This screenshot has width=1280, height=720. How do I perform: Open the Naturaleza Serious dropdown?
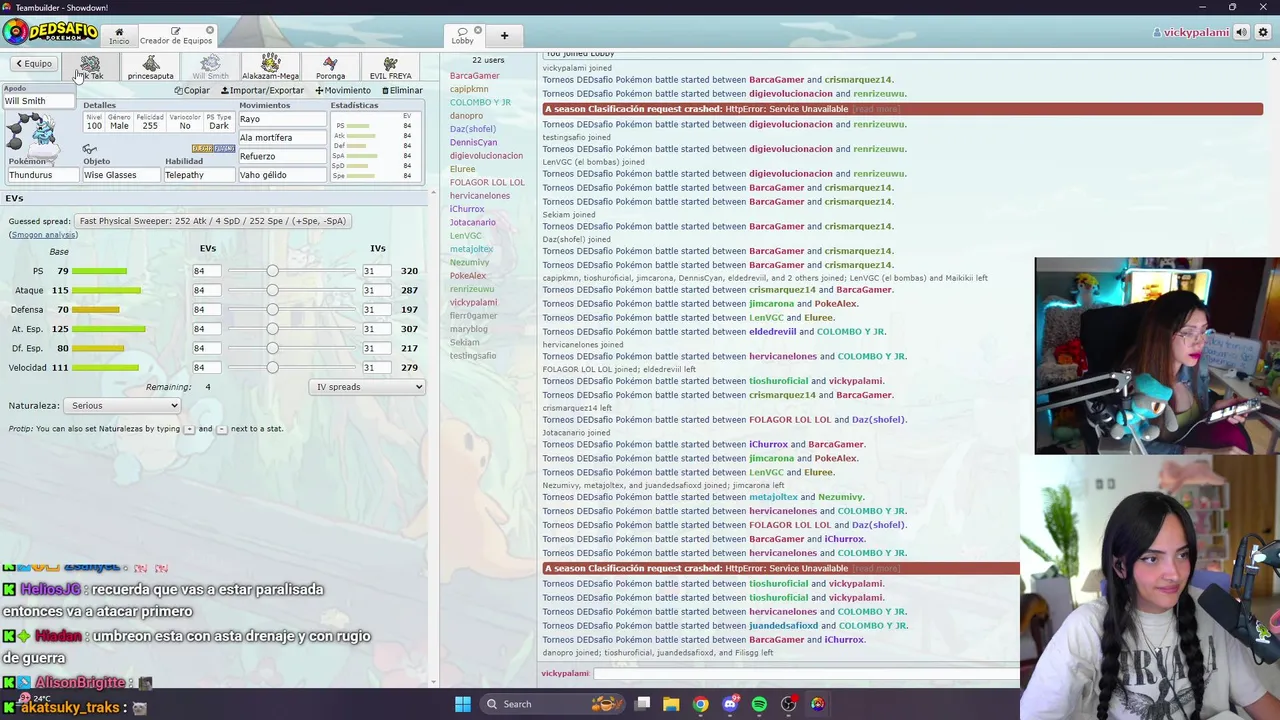click(121, 406)
